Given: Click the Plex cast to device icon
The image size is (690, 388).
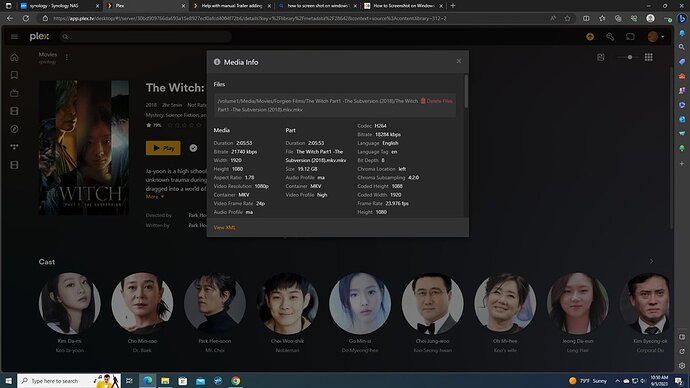Looking at the screenshot, I should pos(630,37).
